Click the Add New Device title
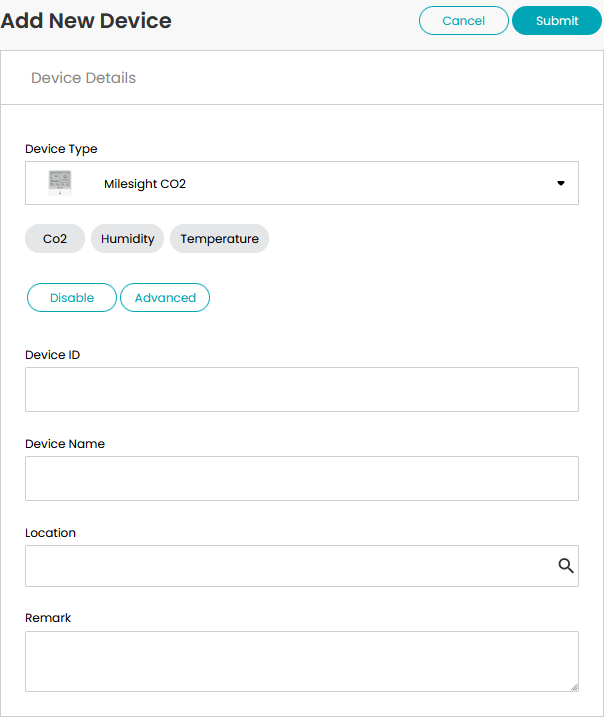 (x=86, y=21)
